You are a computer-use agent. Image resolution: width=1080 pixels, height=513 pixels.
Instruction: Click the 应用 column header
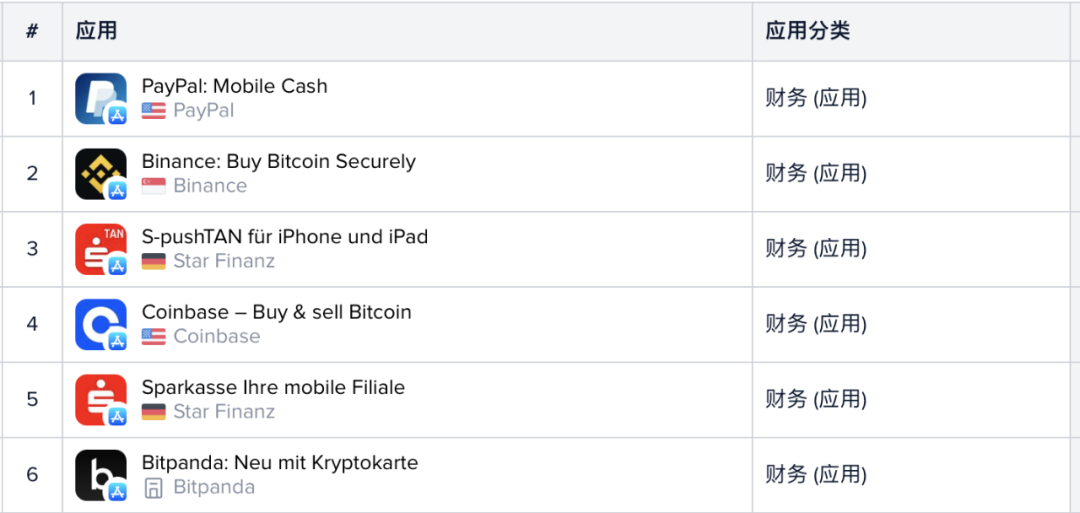coord(96,31)
